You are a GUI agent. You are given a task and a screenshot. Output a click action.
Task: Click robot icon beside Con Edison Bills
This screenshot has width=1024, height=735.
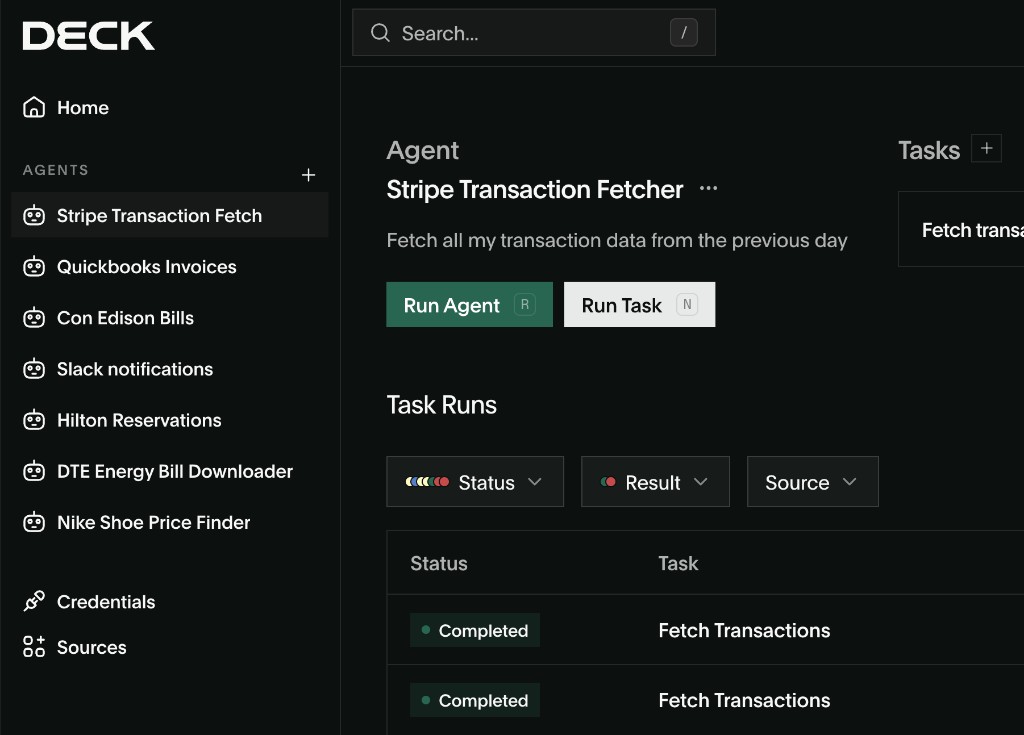34,318
